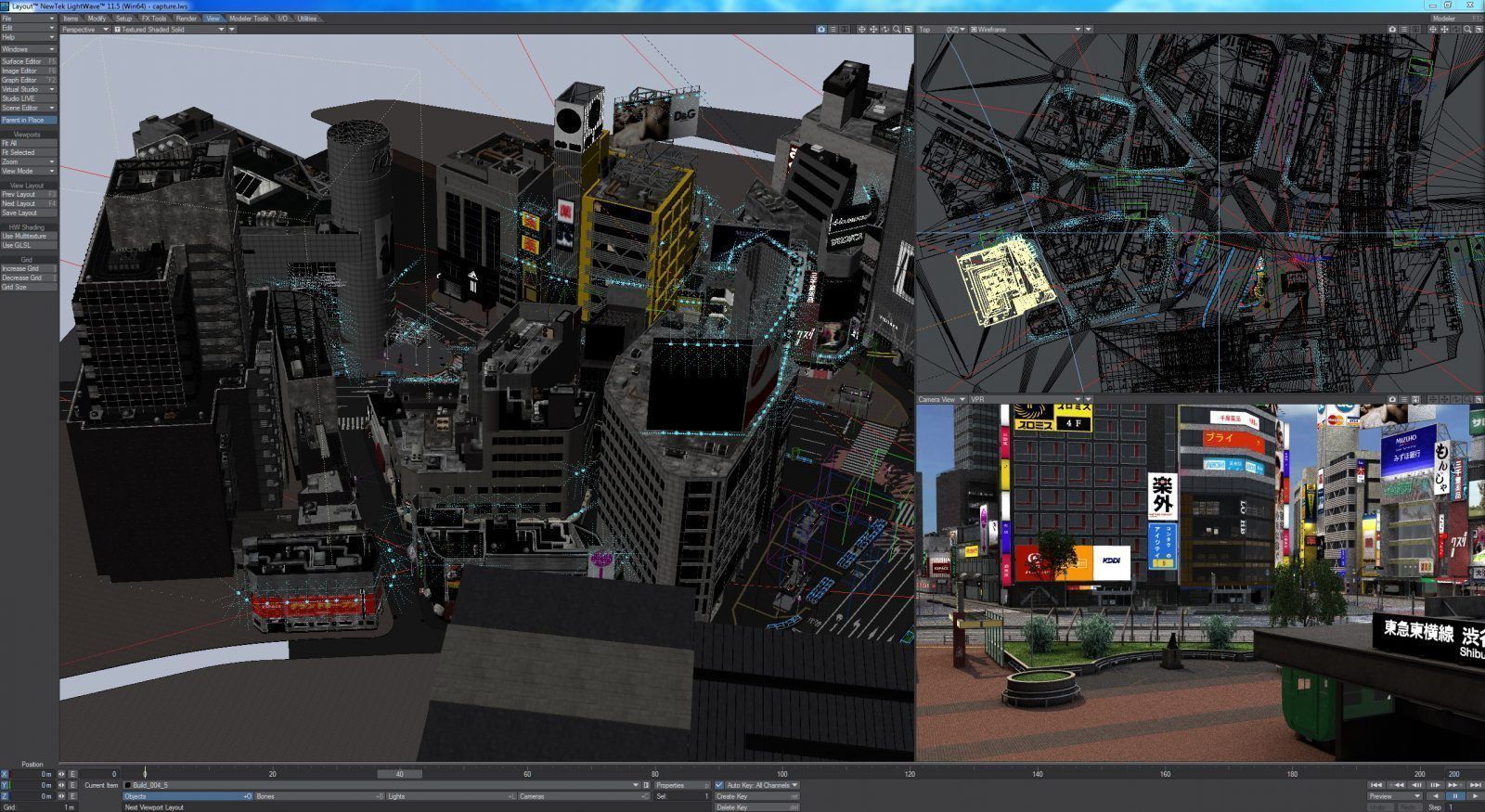This screenshot has width=1485, height=812.
Task: Click perspective viewport move (pan) icon
Action: 873,30
